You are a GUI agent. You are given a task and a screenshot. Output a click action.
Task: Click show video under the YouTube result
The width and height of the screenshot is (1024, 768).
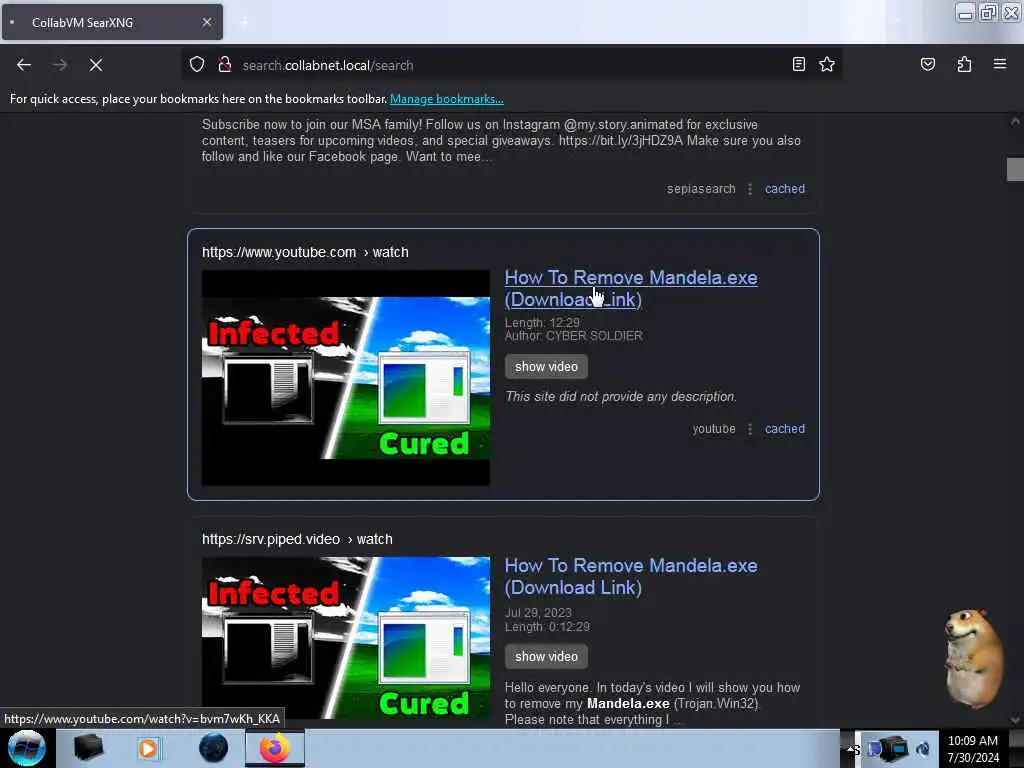pyautogui.click(x=546, y=366)
